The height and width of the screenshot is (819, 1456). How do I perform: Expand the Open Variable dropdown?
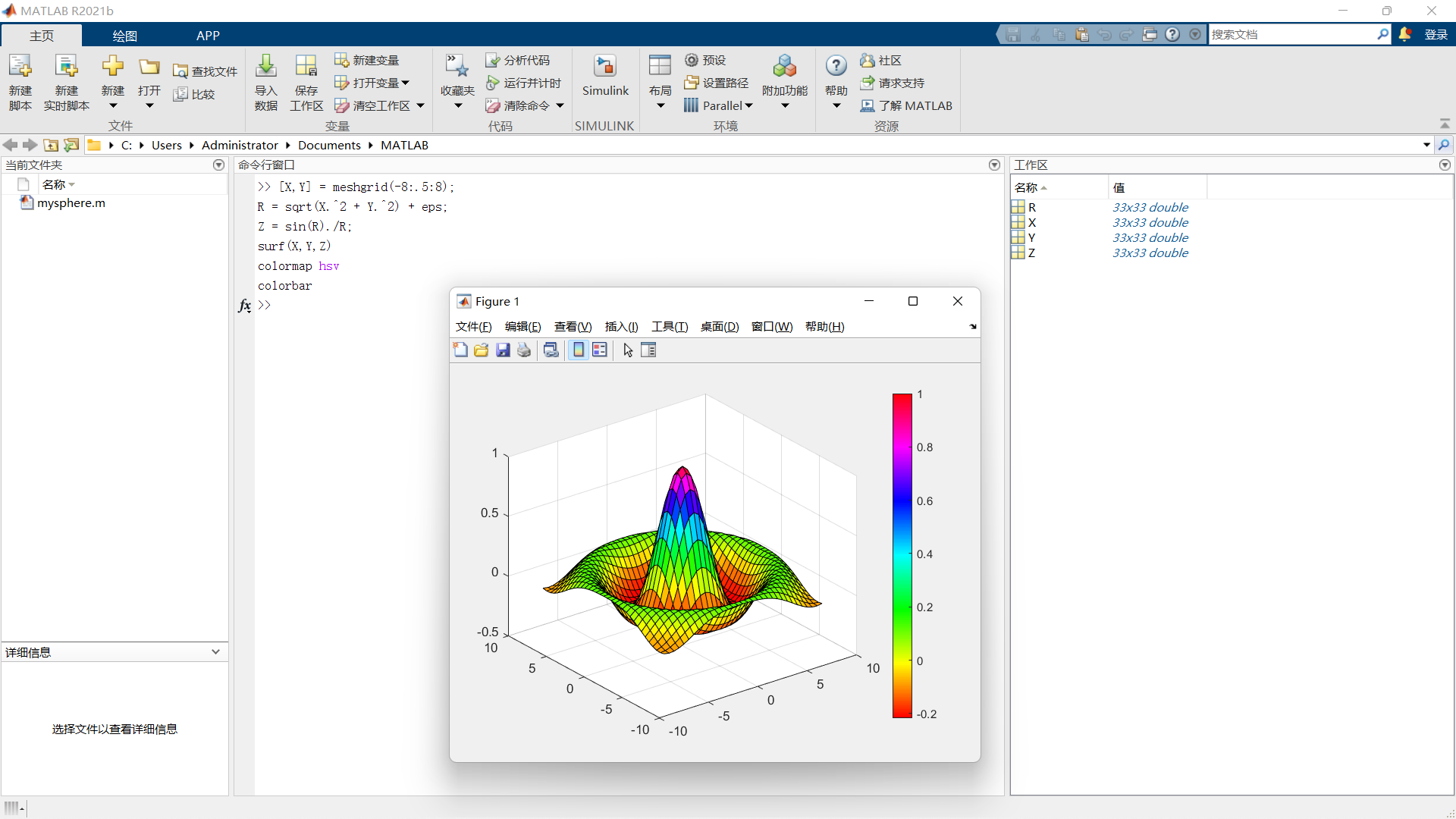[406, 83]
